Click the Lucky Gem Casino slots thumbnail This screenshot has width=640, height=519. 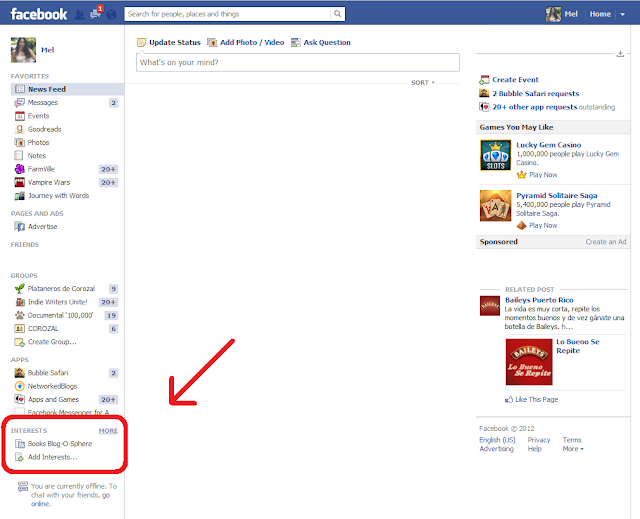coord(496,155)
